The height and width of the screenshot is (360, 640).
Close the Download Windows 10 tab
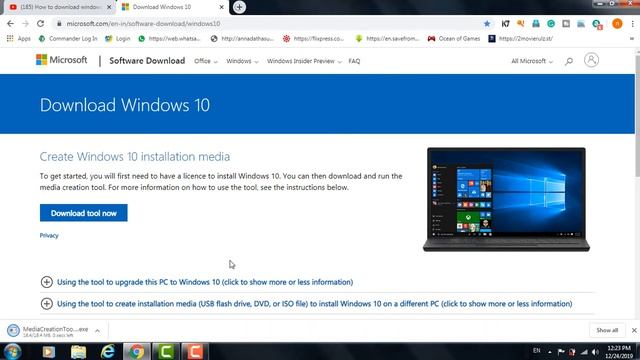pyautogui.click(x=221, y=7)
